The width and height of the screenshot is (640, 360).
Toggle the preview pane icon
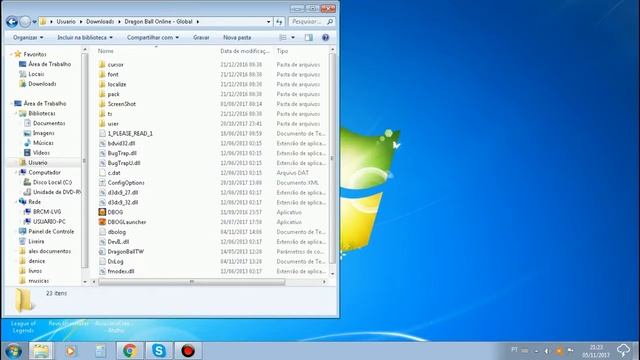click(309, 38)
